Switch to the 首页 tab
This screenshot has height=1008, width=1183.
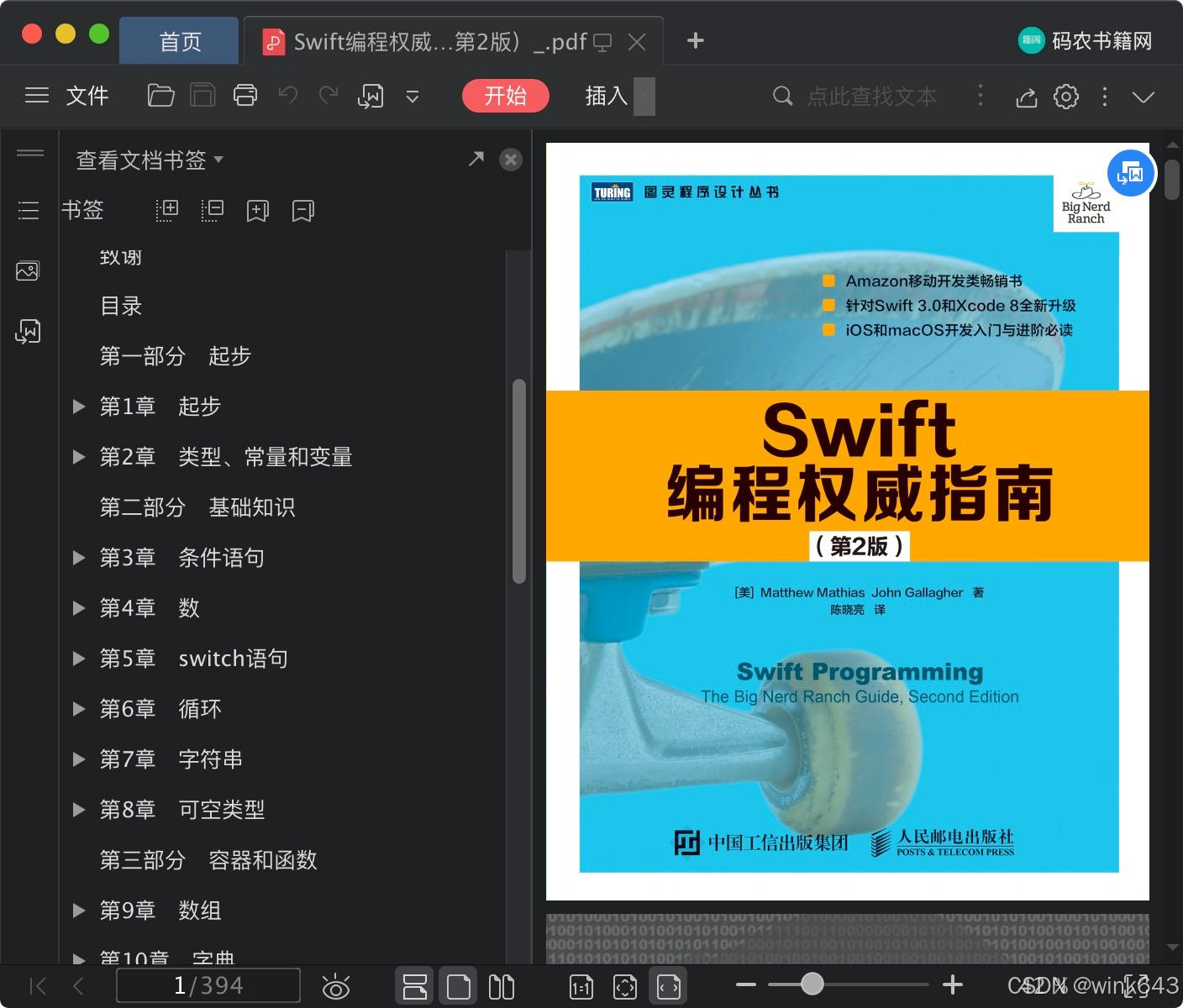point(180,41)
